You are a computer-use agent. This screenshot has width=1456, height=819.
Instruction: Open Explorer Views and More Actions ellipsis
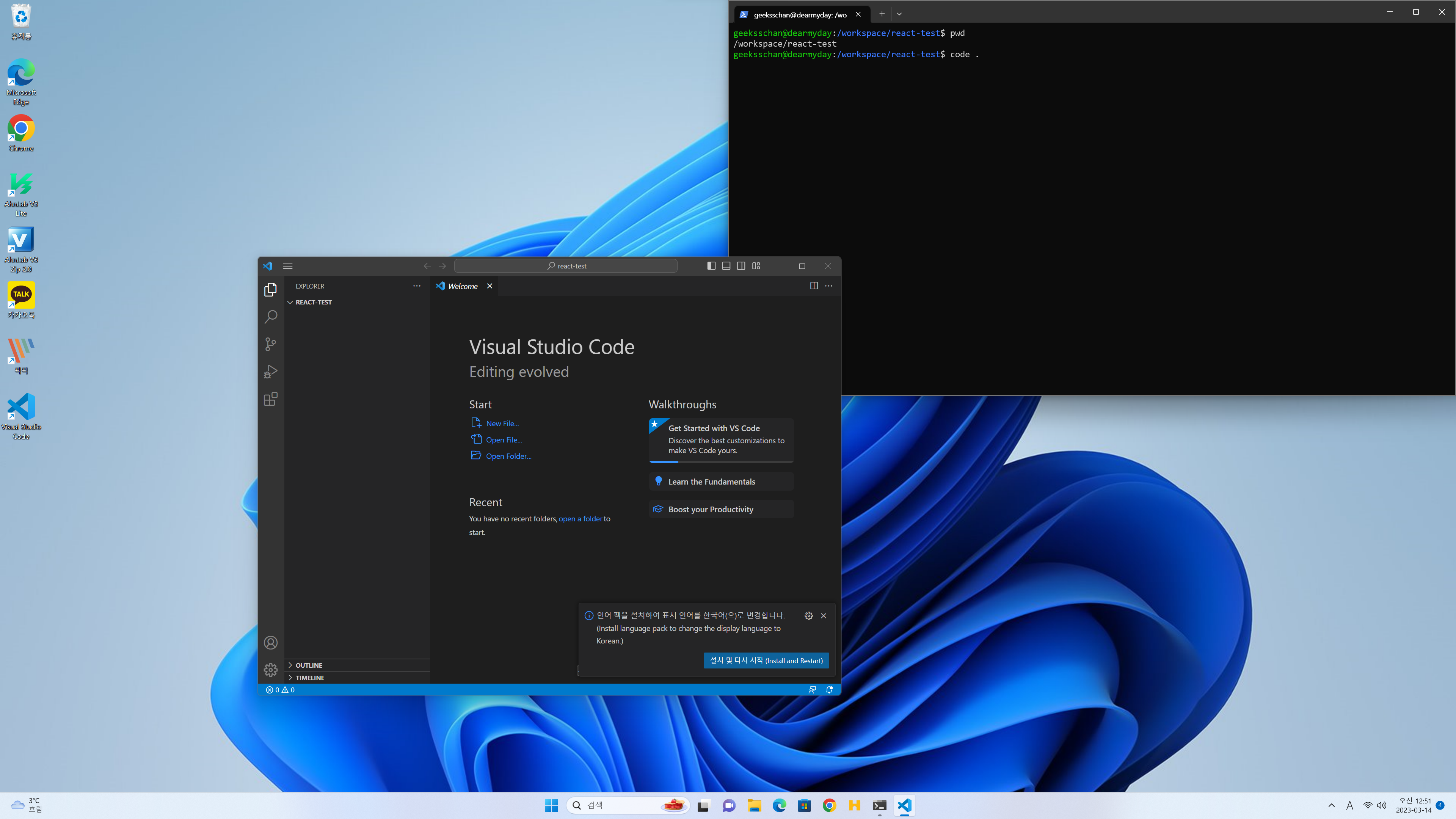coord(417,286)
